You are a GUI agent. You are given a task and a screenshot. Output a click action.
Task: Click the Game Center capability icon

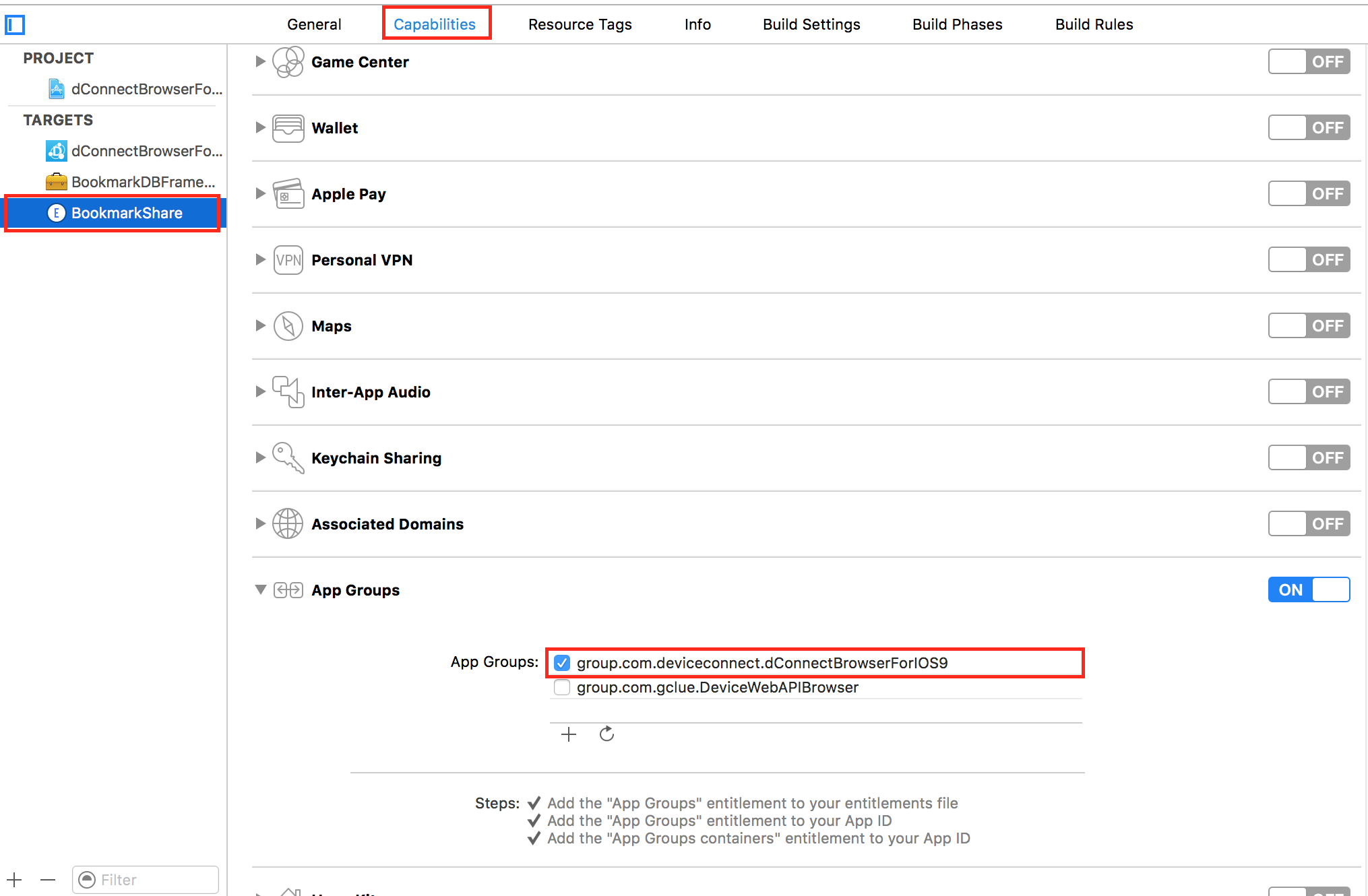[x=288, y=62]
